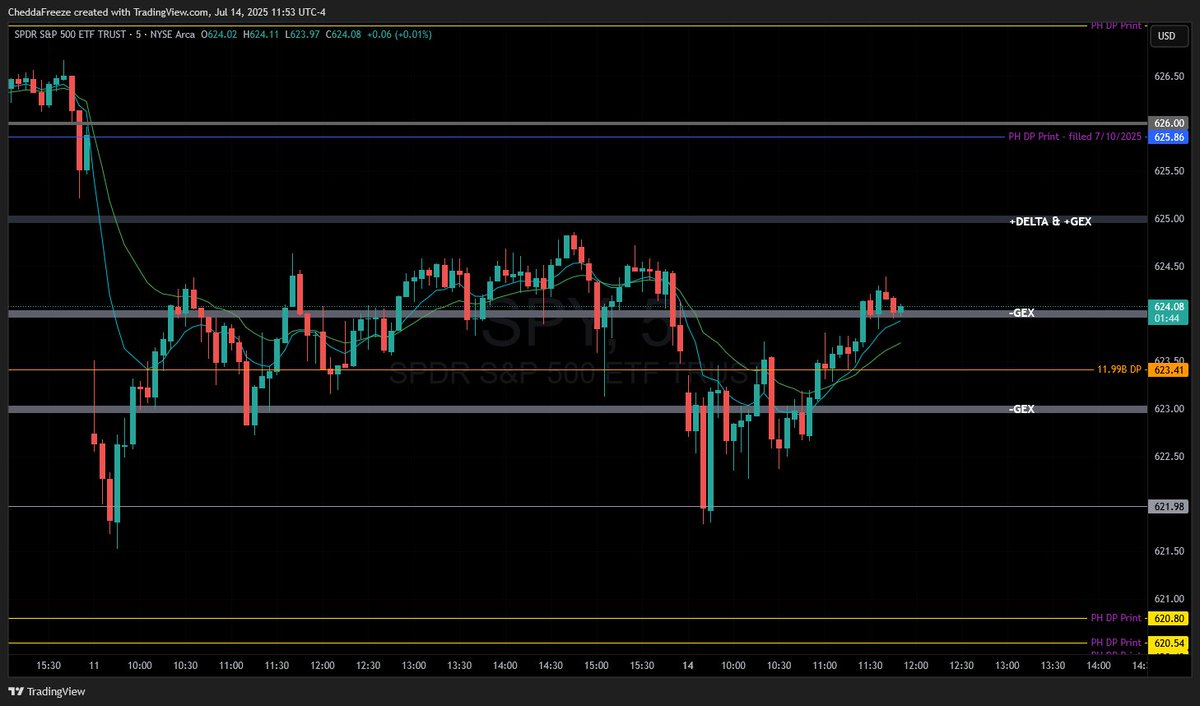Screen dimensions: 1200x706
Task: Click the 15:00 time axis label
Action: 597,665
